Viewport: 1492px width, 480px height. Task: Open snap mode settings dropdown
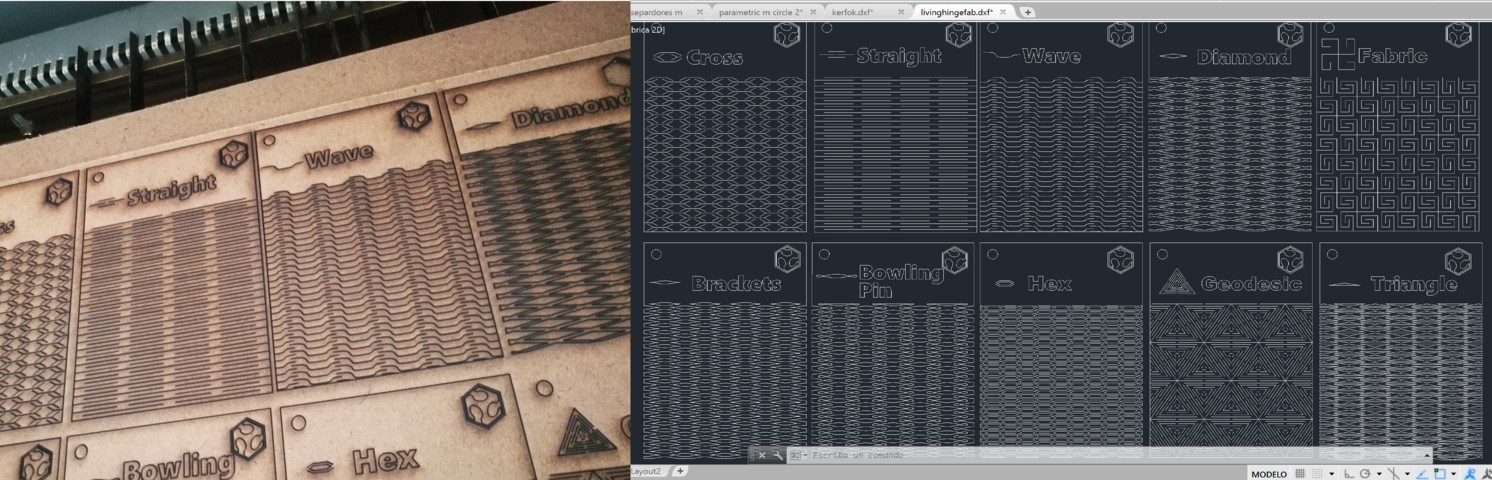(1332, 474)
